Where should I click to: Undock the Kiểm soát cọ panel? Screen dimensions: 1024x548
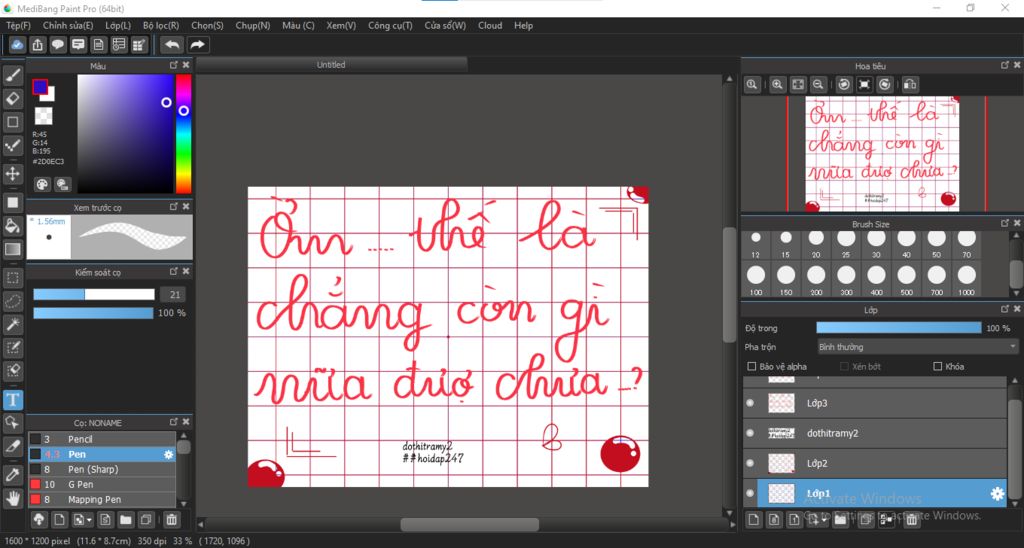click(x=174, y=272)
